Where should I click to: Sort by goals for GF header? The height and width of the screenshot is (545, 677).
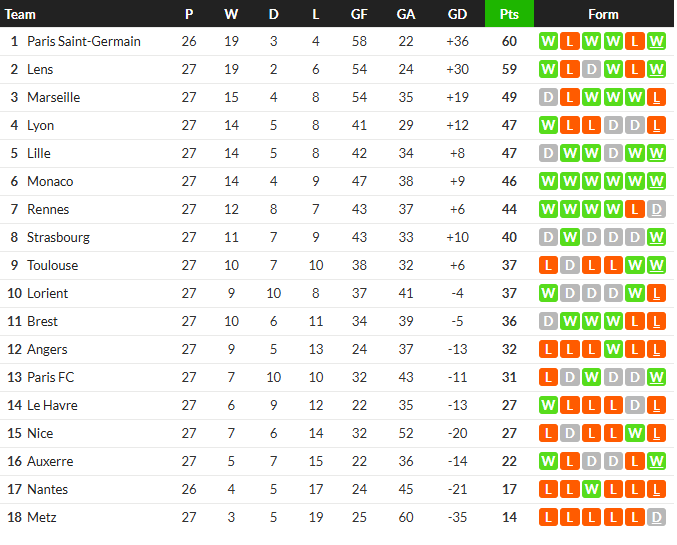click(x=359, y=14)
